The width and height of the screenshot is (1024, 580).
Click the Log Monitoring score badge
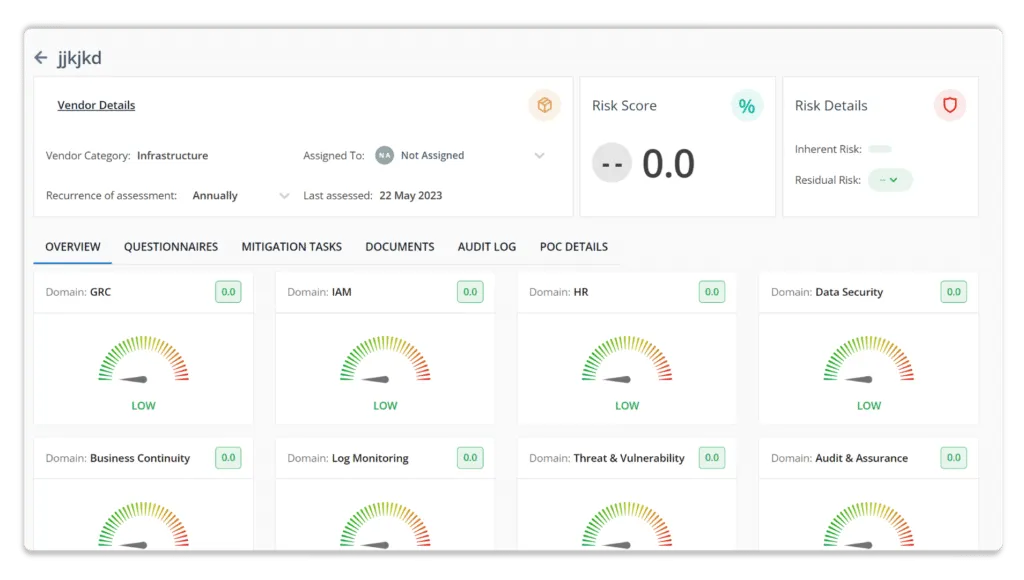pyautogui.click(x=470, y=458)
